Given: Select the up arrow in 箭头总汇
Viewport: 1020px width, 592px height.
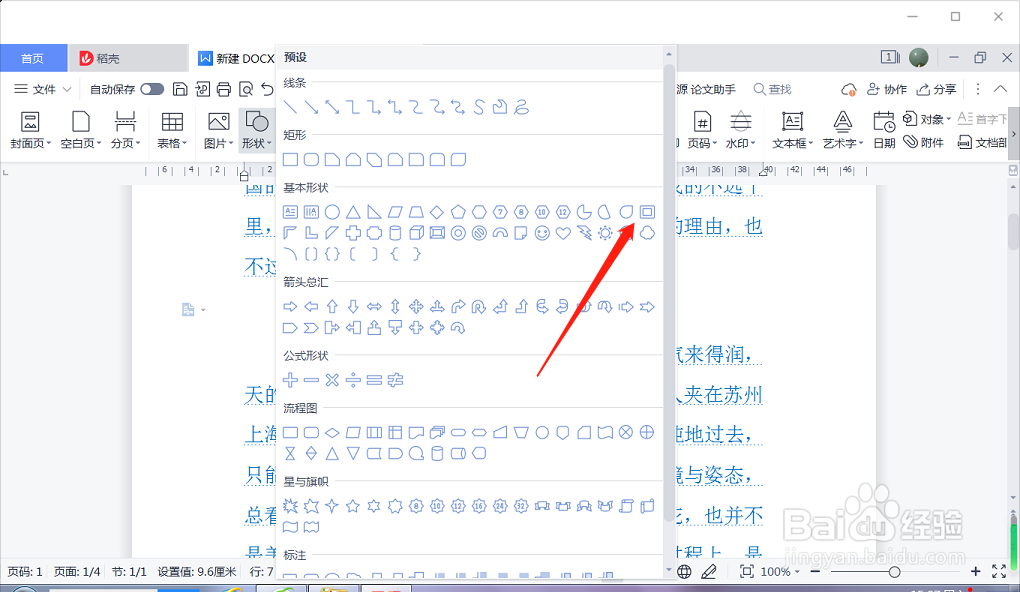Looking at the screenshot, I should pos(332,307).
